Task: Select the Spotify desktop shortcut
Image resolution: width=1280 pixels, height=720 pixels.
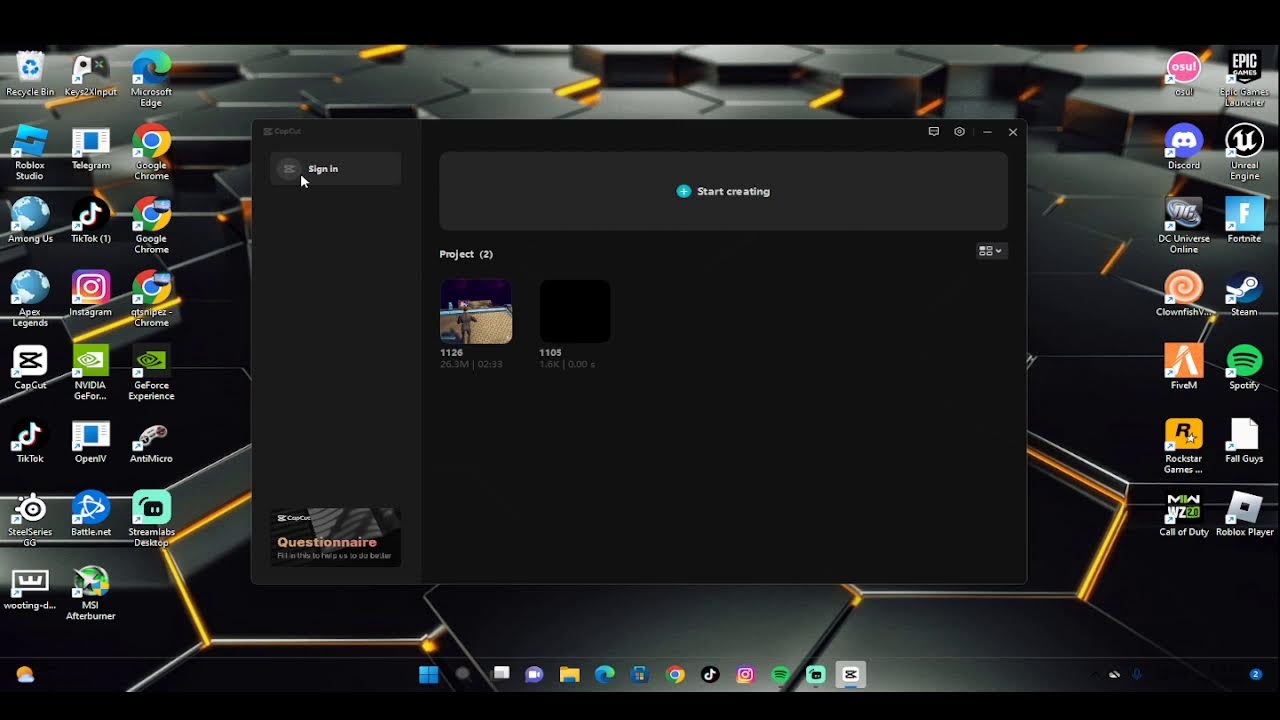Action: [1244, 367]
